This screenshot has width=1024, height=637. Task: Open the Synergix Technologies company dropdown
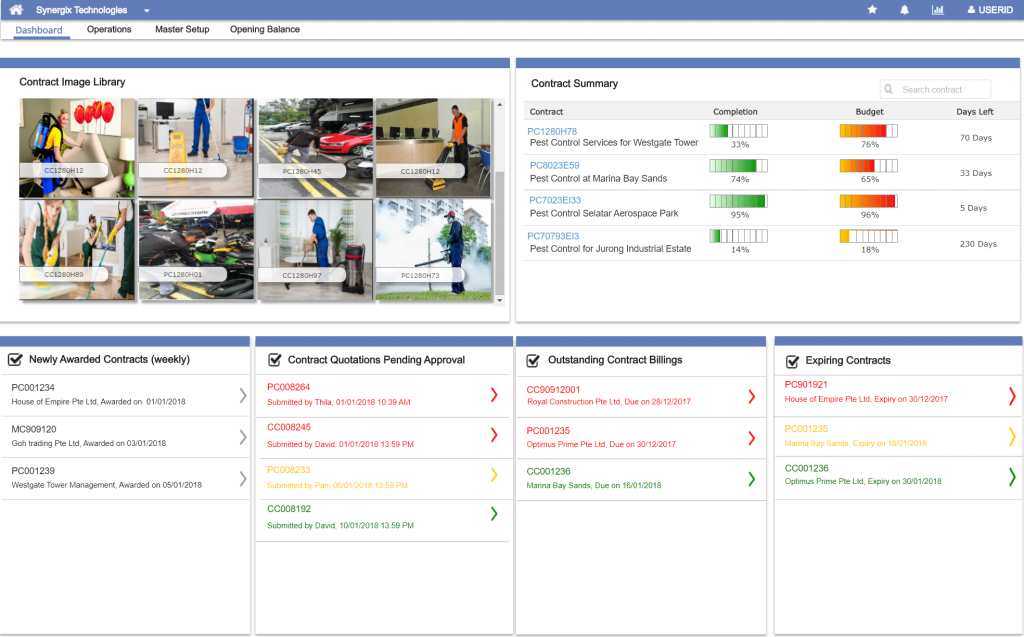[x=145, y=9]
